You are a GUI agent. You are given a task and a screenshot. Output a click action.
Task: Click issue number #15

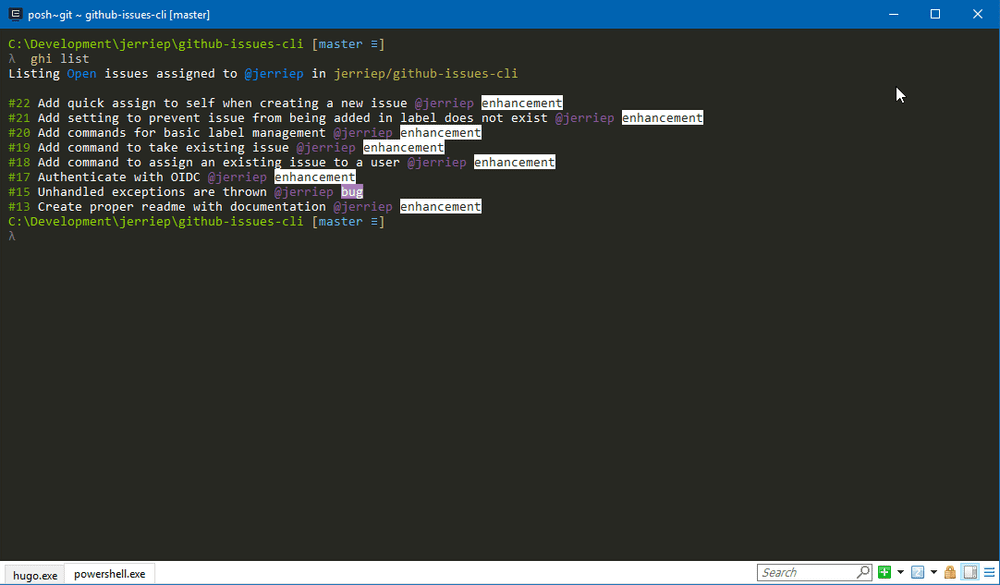(x=19, y=191)
